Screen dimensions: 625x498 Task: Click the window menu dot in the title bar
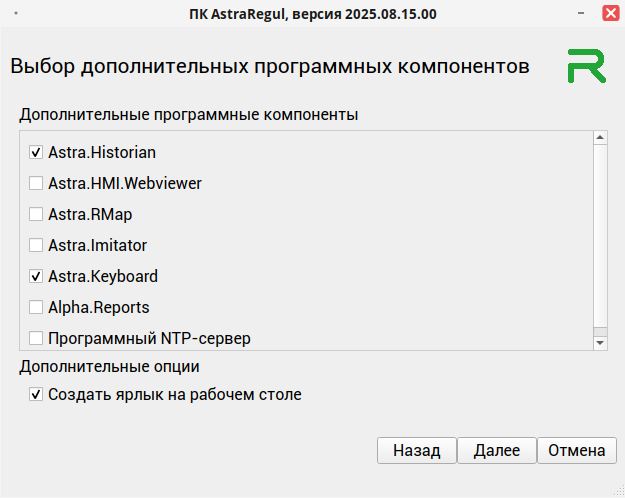click(17, 14)
